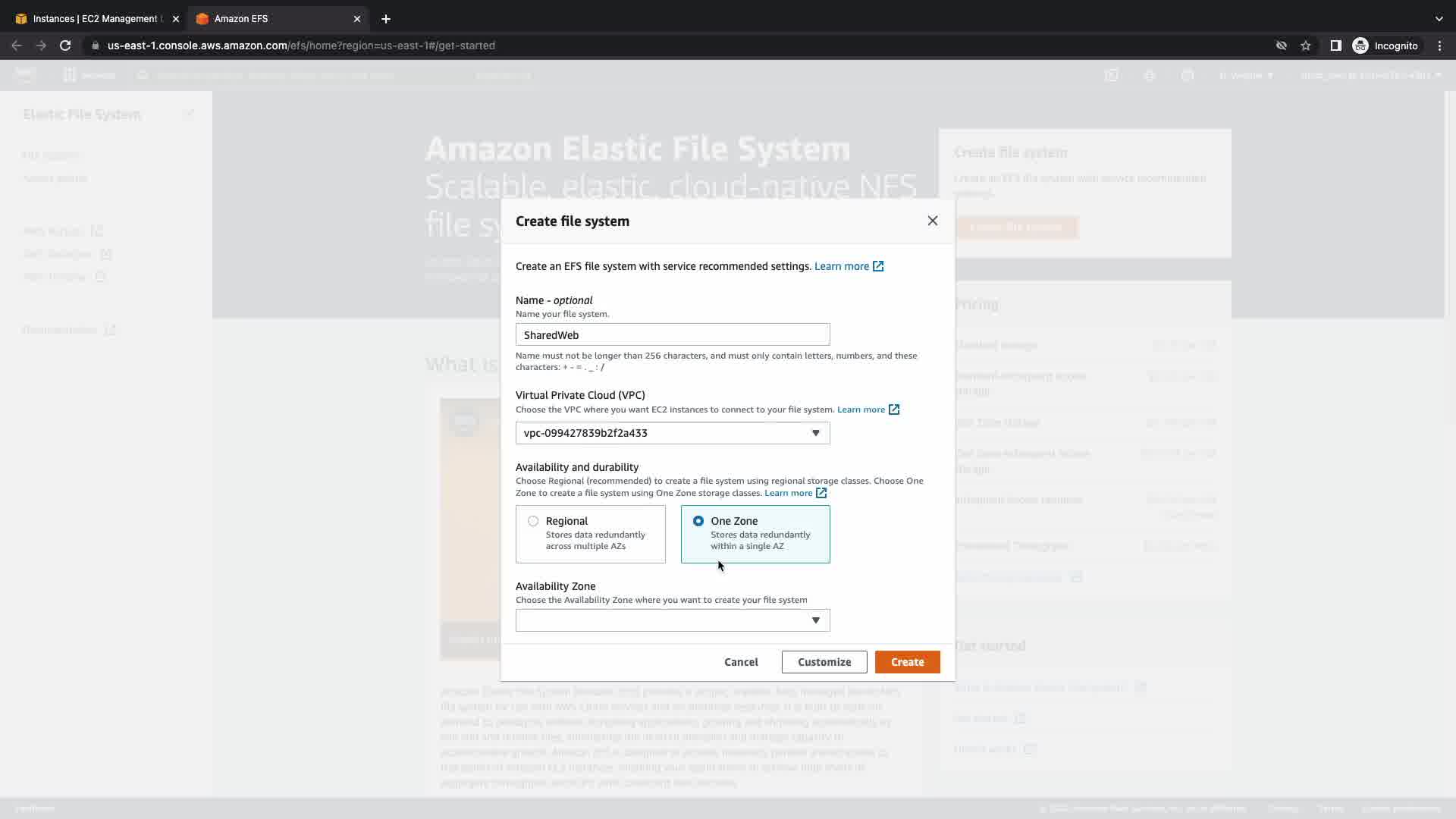Click the Customize button

point(824,662)
